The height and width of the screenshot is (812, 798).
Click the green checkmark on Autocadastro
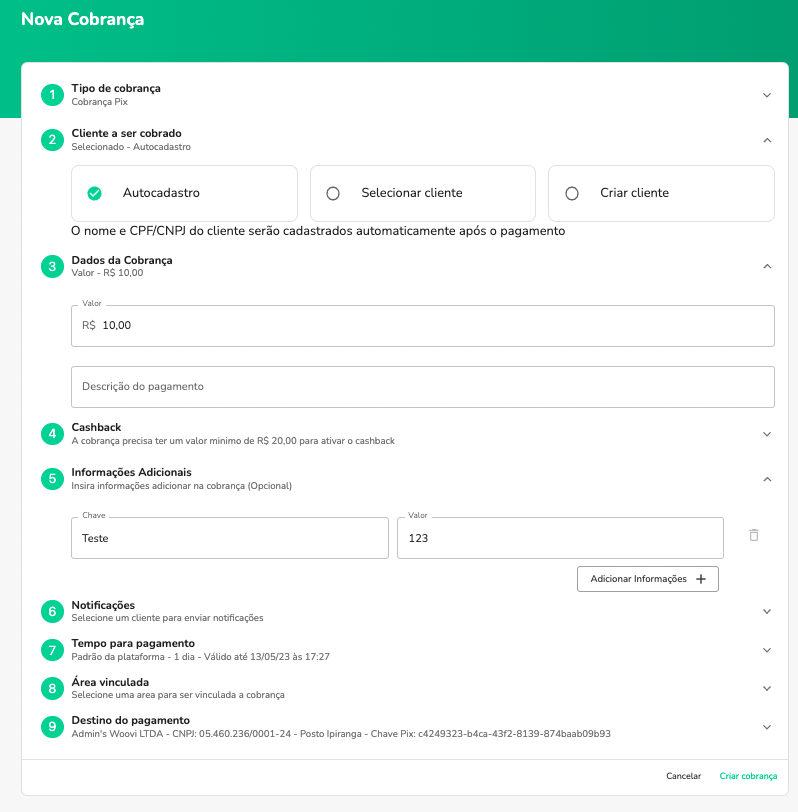[95, 192]
